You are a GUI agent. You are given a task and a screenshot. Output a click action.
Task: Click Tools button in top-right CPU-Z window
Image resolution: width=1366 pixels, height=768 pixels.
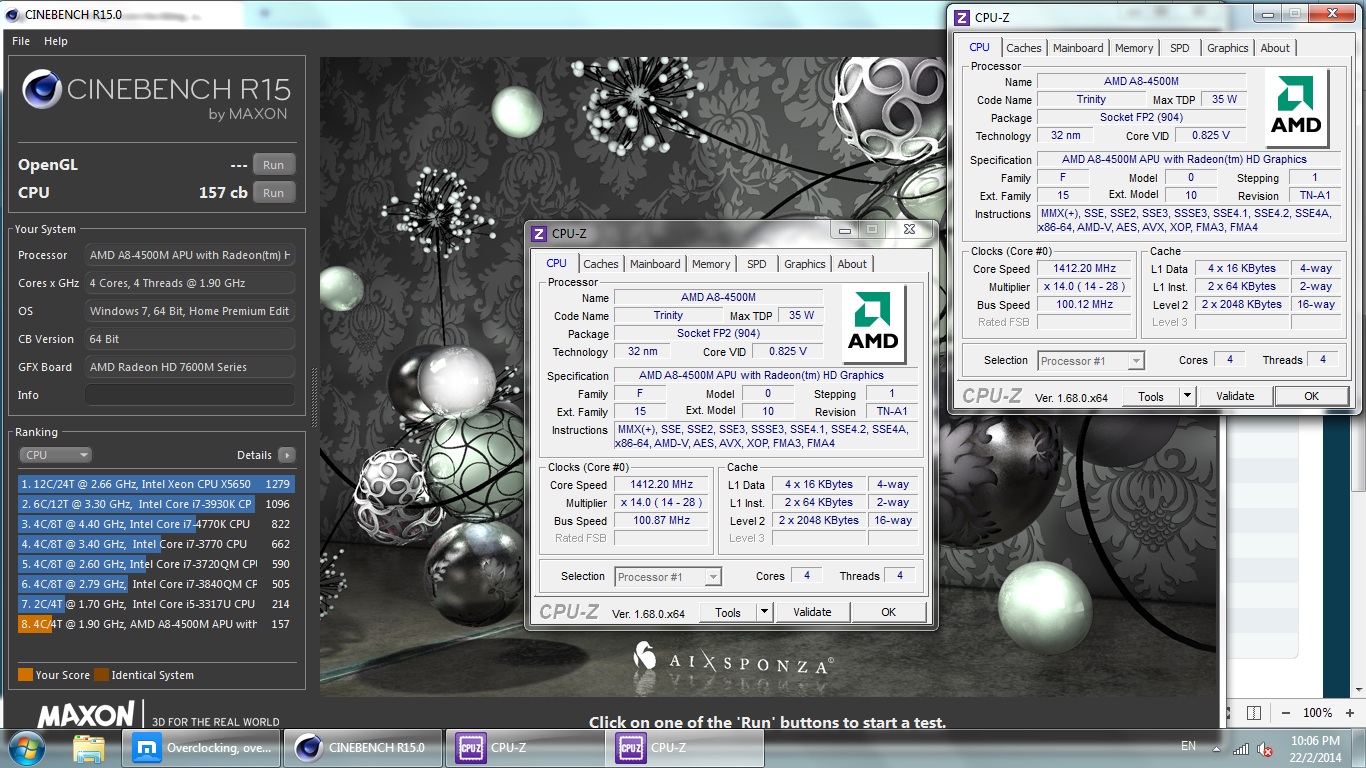point(1151,397)
